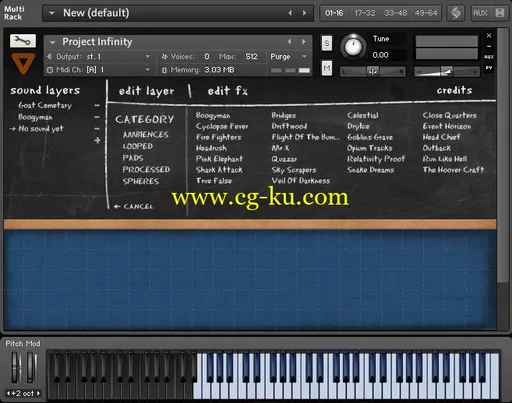The height and width of the screenshot is (403, 512).
Task: Open the Midi Ch dropdown
Action: click(148, 70)
